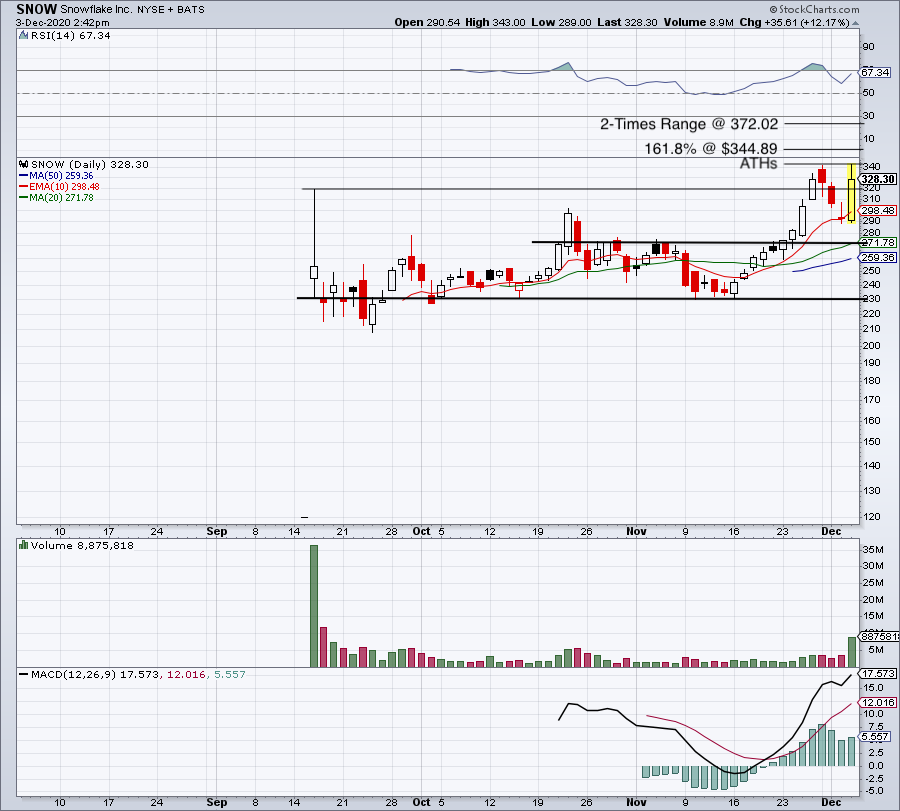Click the blue 259.36 MA price tag
Viewport: 900px width, 811px height.
pyautogui.click(x=878, y=258)
